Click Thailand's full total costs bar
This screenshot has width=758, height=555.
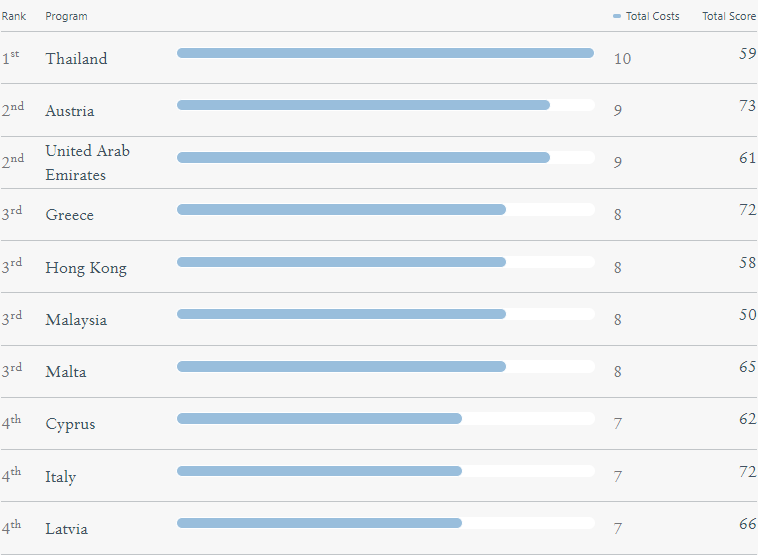(x=385, y=53)
